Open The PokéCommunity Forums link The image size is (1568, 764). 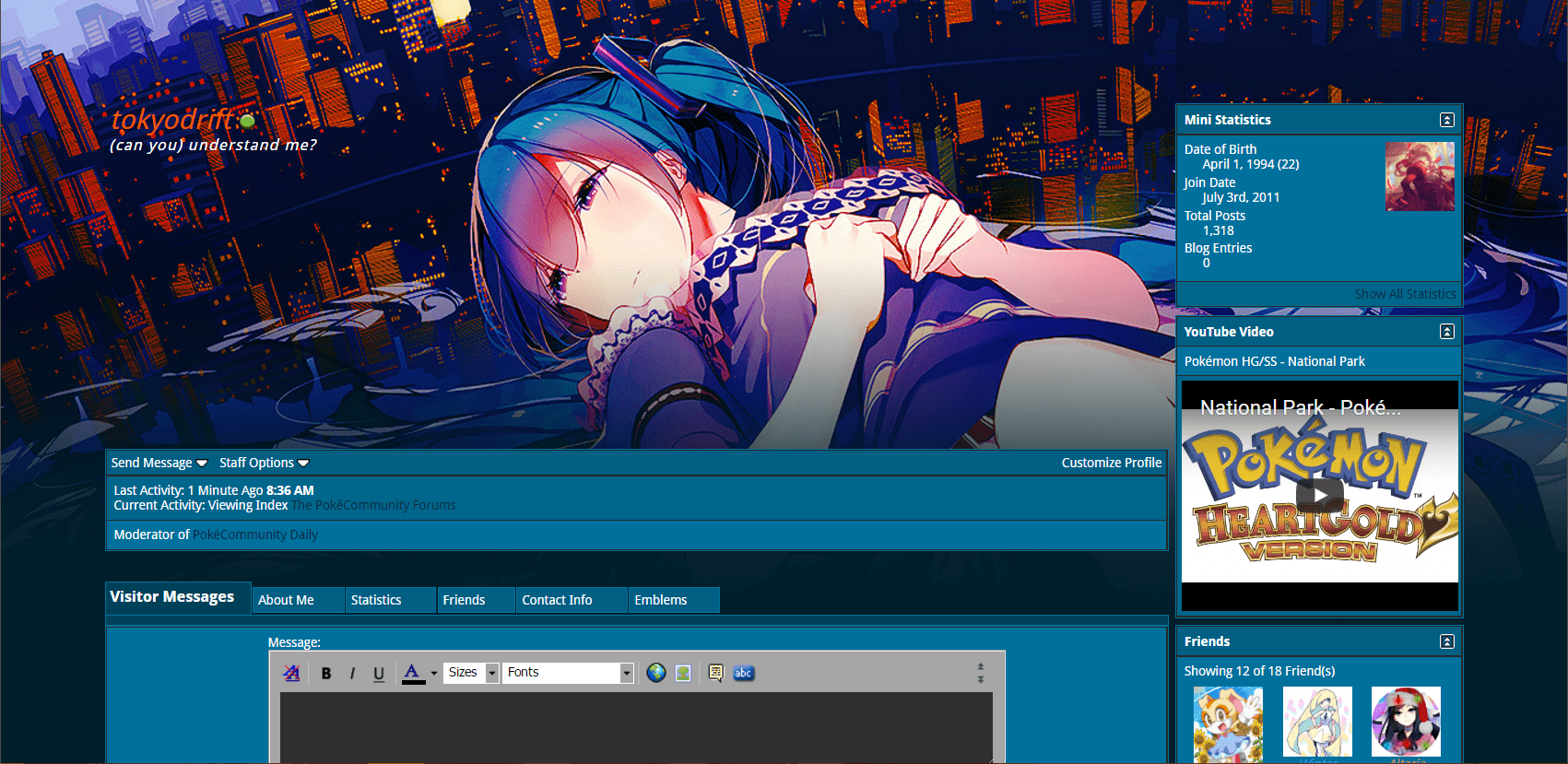[373, 505]
